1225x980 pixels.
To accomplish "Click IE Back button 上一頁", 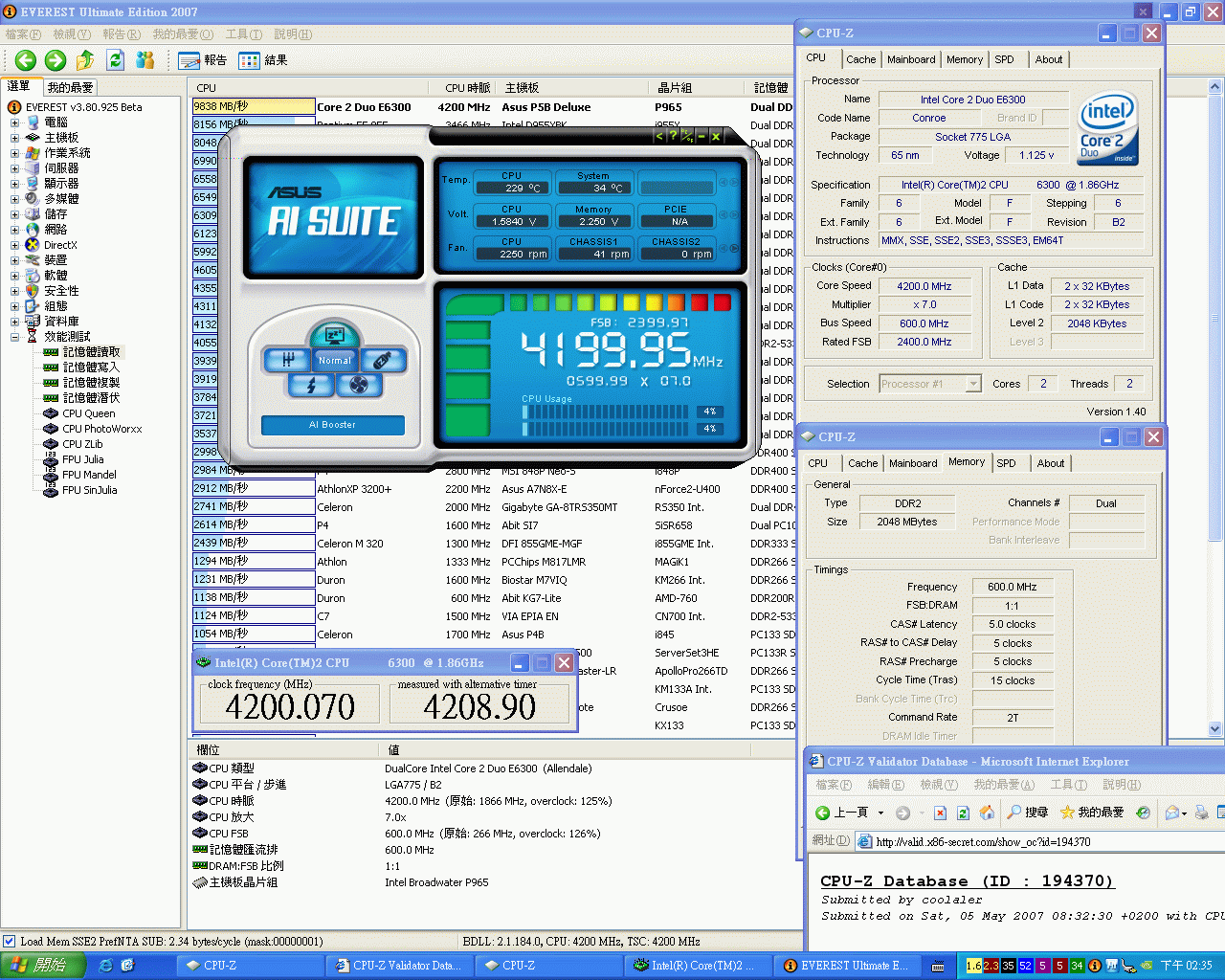I will pos(842,813).
